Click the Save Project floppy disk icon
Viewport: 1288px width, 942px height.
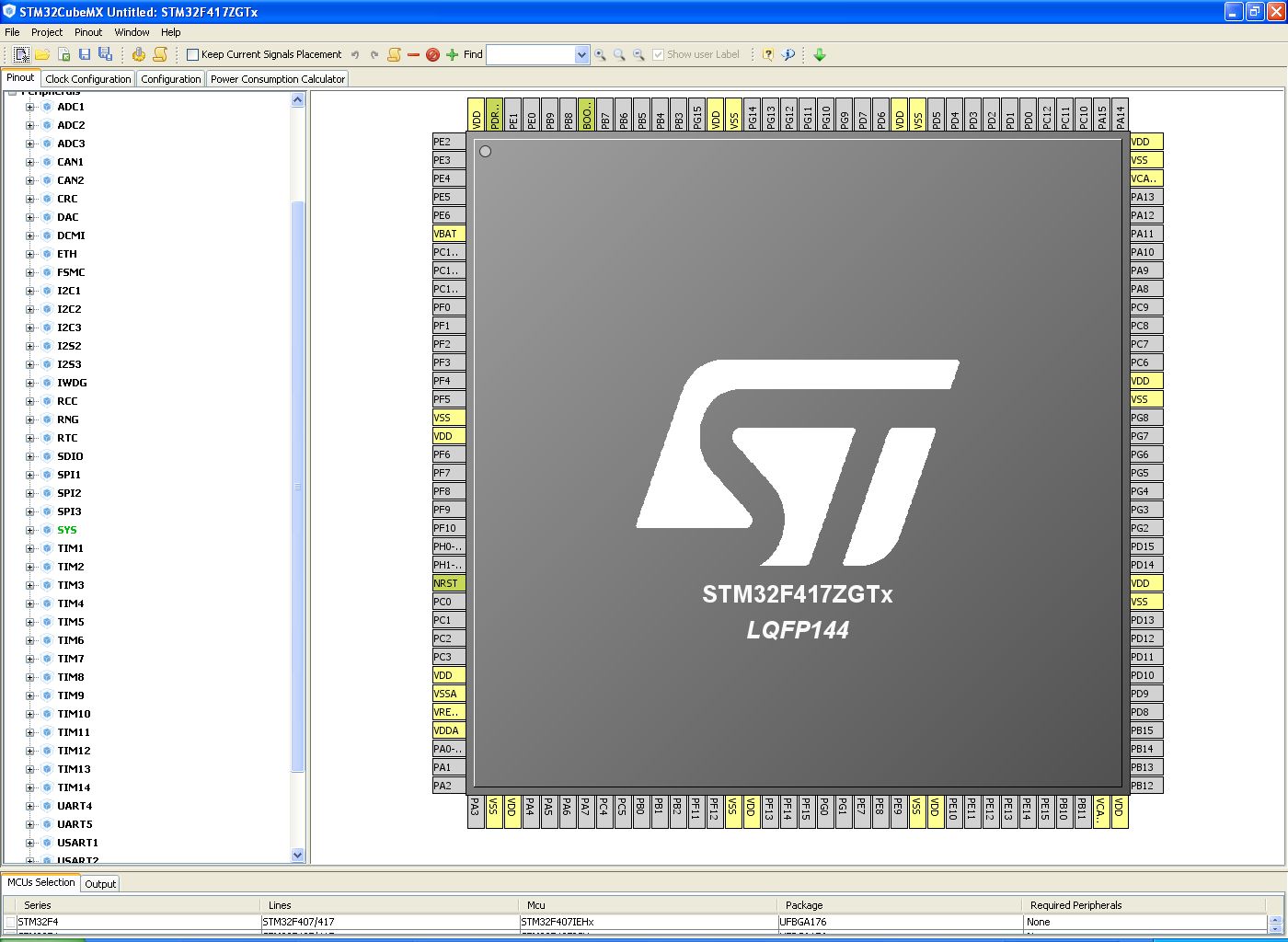tap(84, 54)
